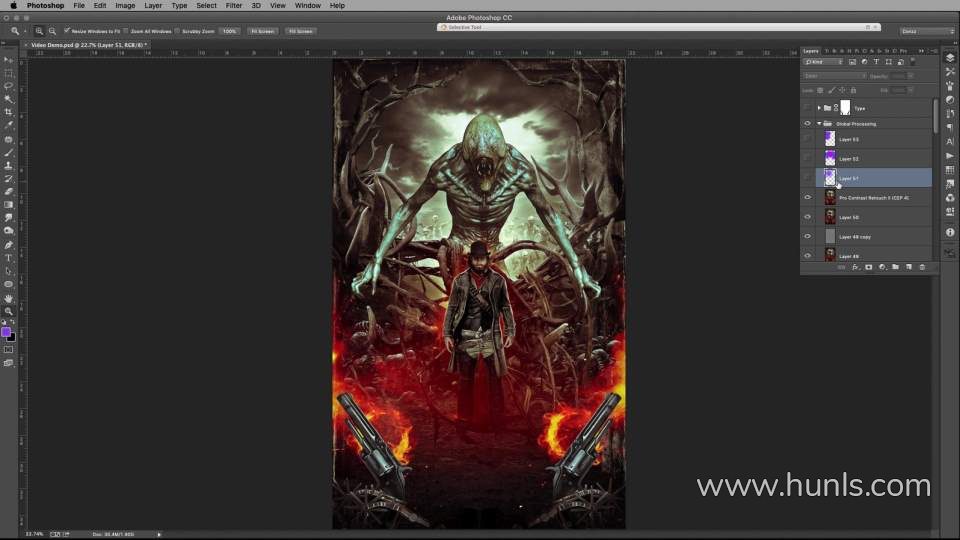The height and width of the screenshot is (540, 960).
Task: Create a new adjustment layer
Action: 882,267
